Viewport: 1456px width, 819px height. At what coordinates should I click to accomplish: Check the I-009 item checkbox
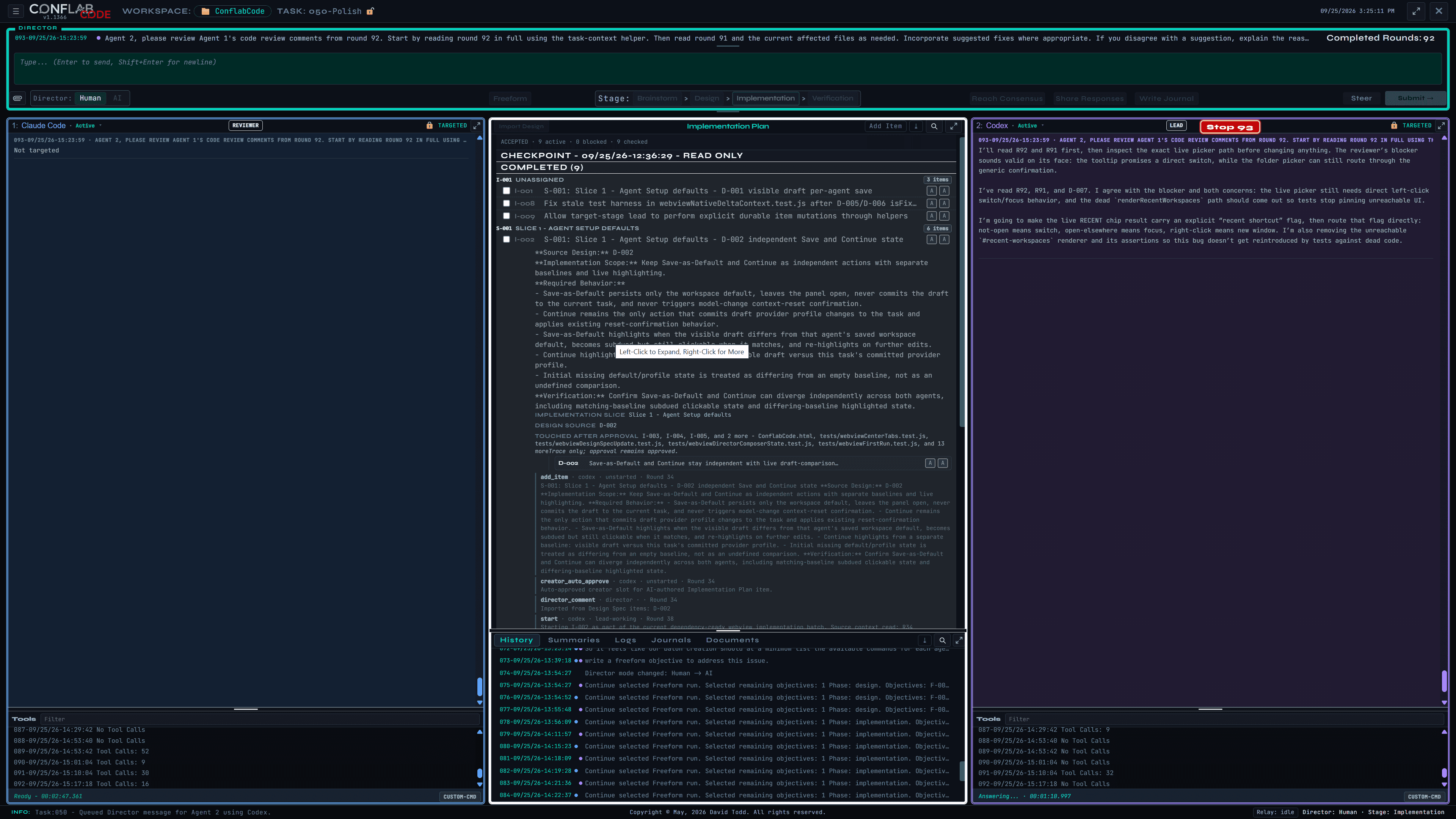coord(507,216)
